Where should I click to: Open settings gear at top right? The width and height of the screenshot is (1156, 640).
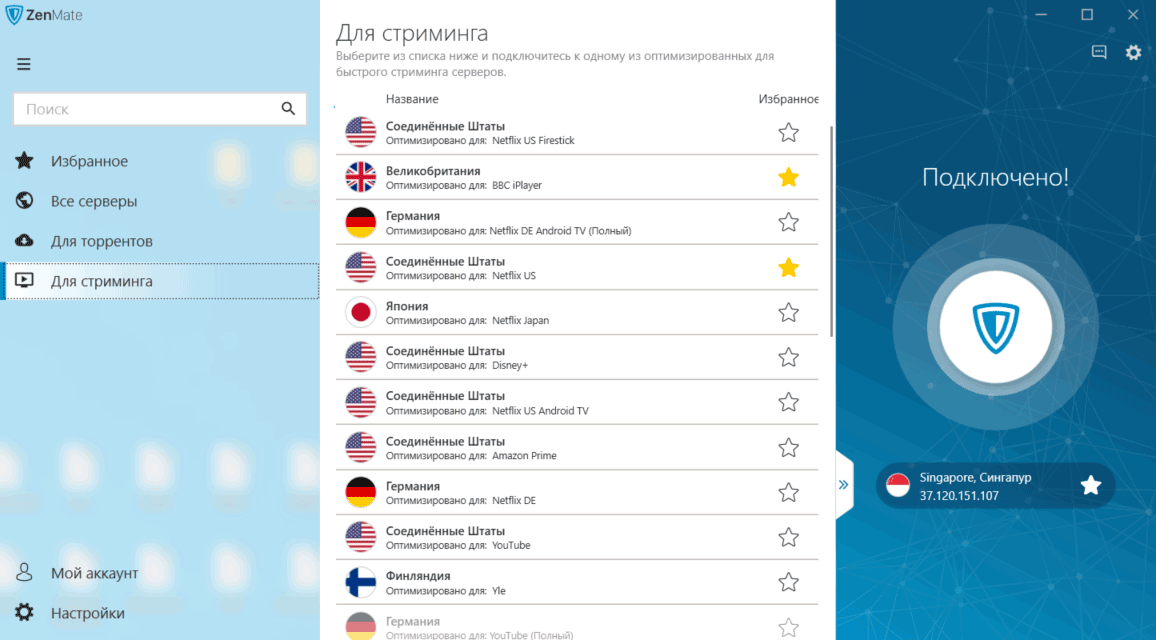click(1133, 52)
